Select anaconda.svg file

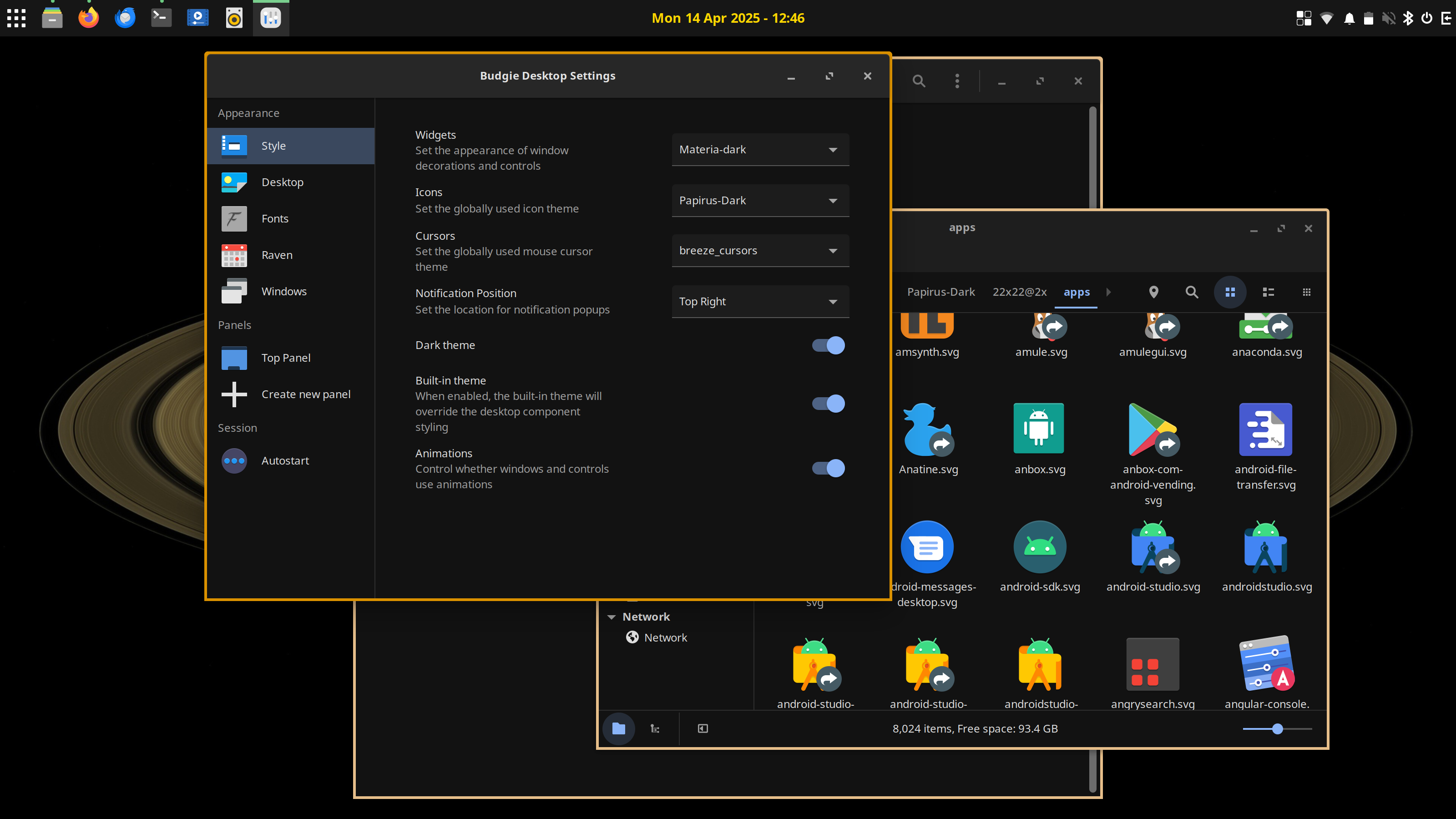pyautogui.click(x=1267, y=337)
